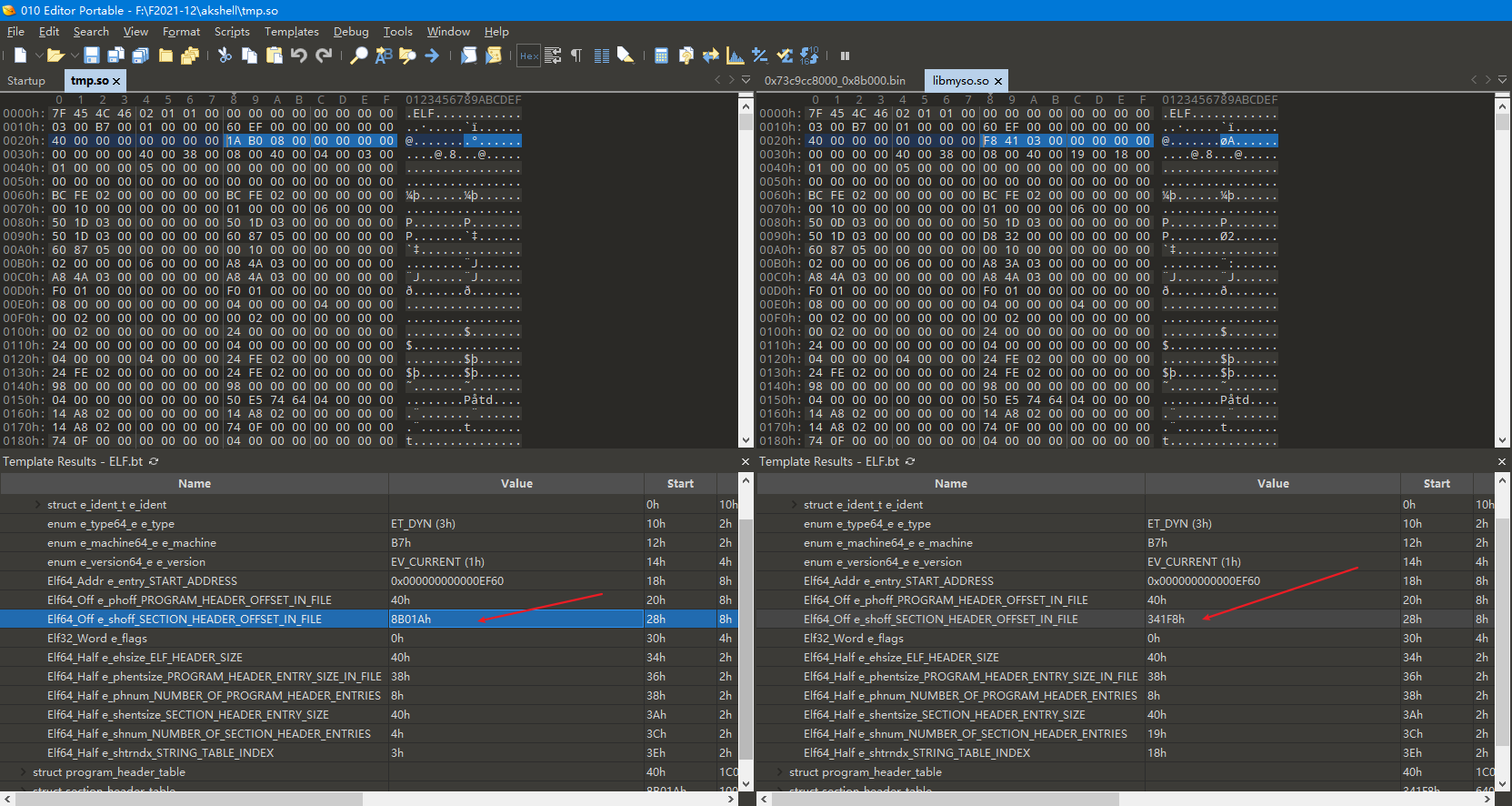This screenshot has width=1512, height=806.
Task: Close the right Template Results panel
Action: [x=1502, y=461]
